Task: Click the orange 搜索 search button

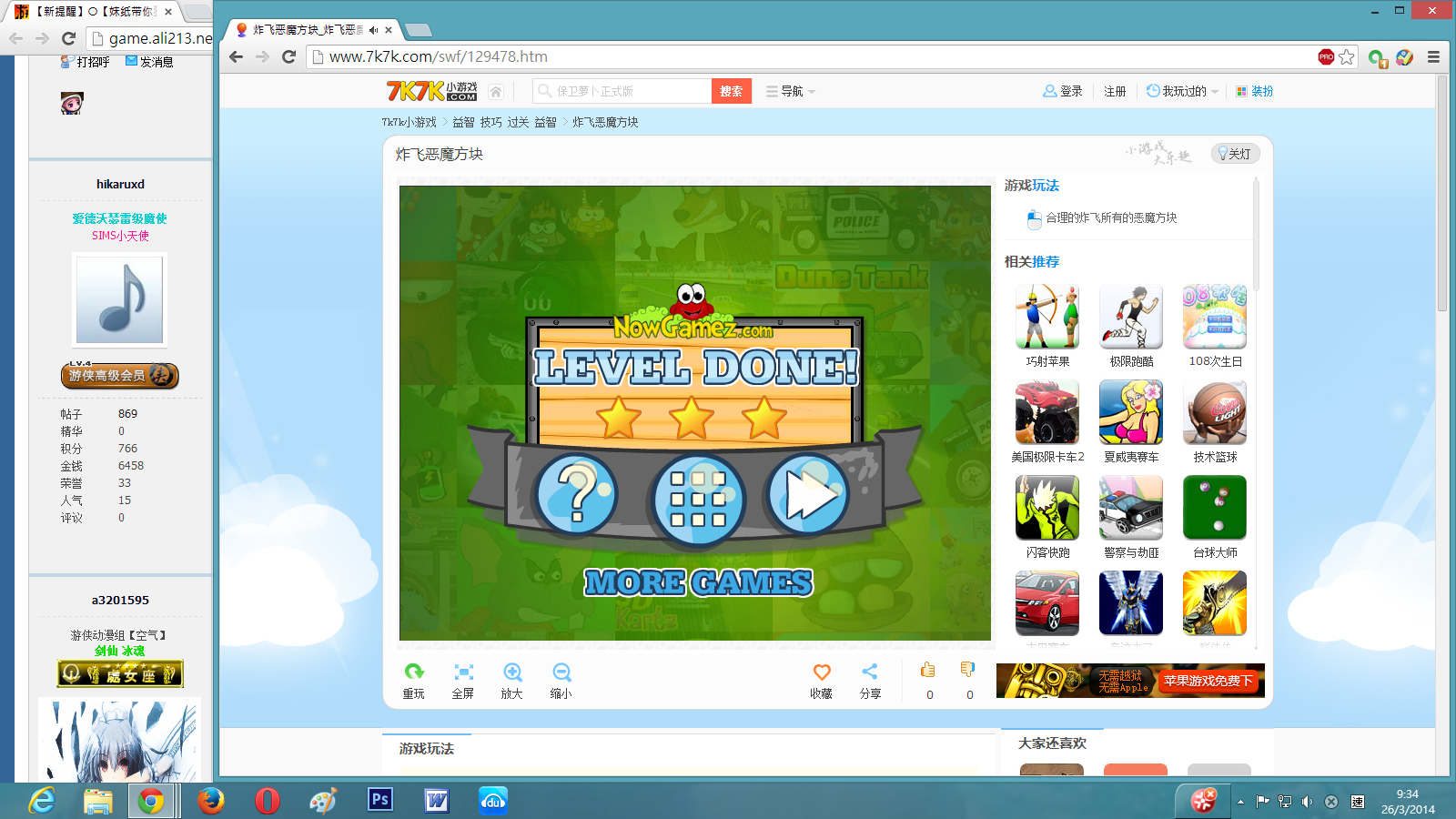Action: [x=732, y=91]
